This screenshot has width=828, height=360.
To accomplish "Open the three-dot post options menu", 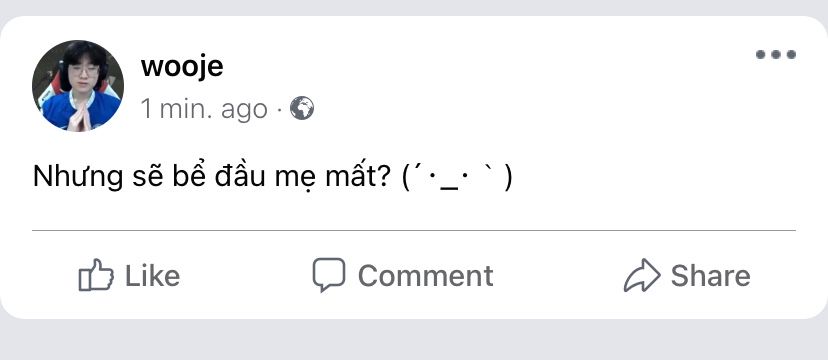I will [776, 54].
